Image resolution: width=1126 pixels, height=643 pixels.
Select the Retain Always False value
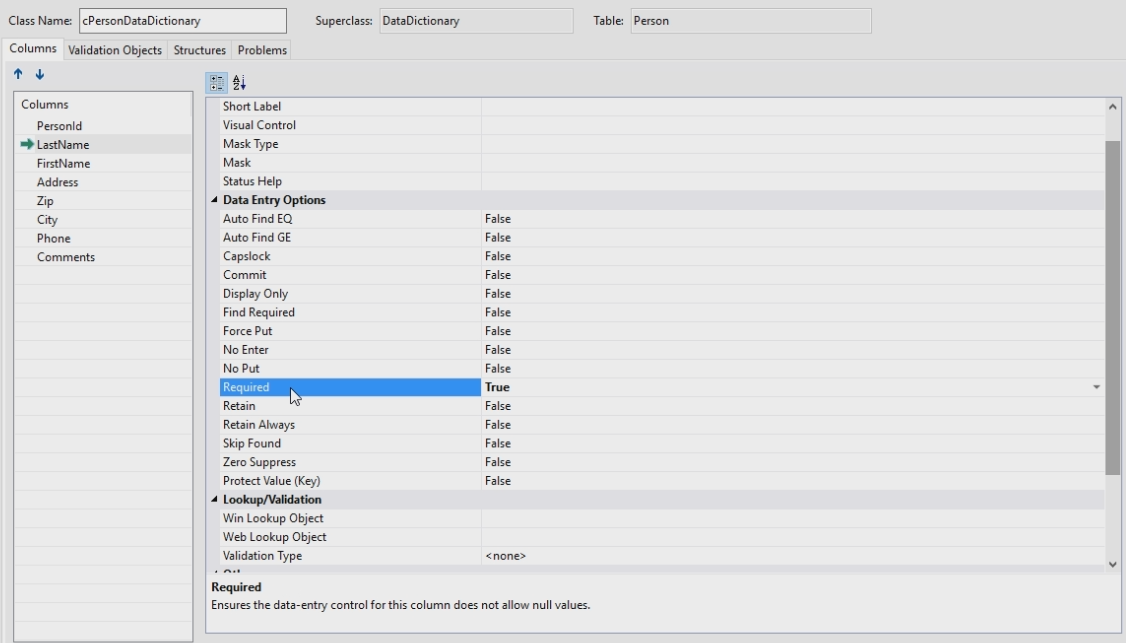point(497,425)
